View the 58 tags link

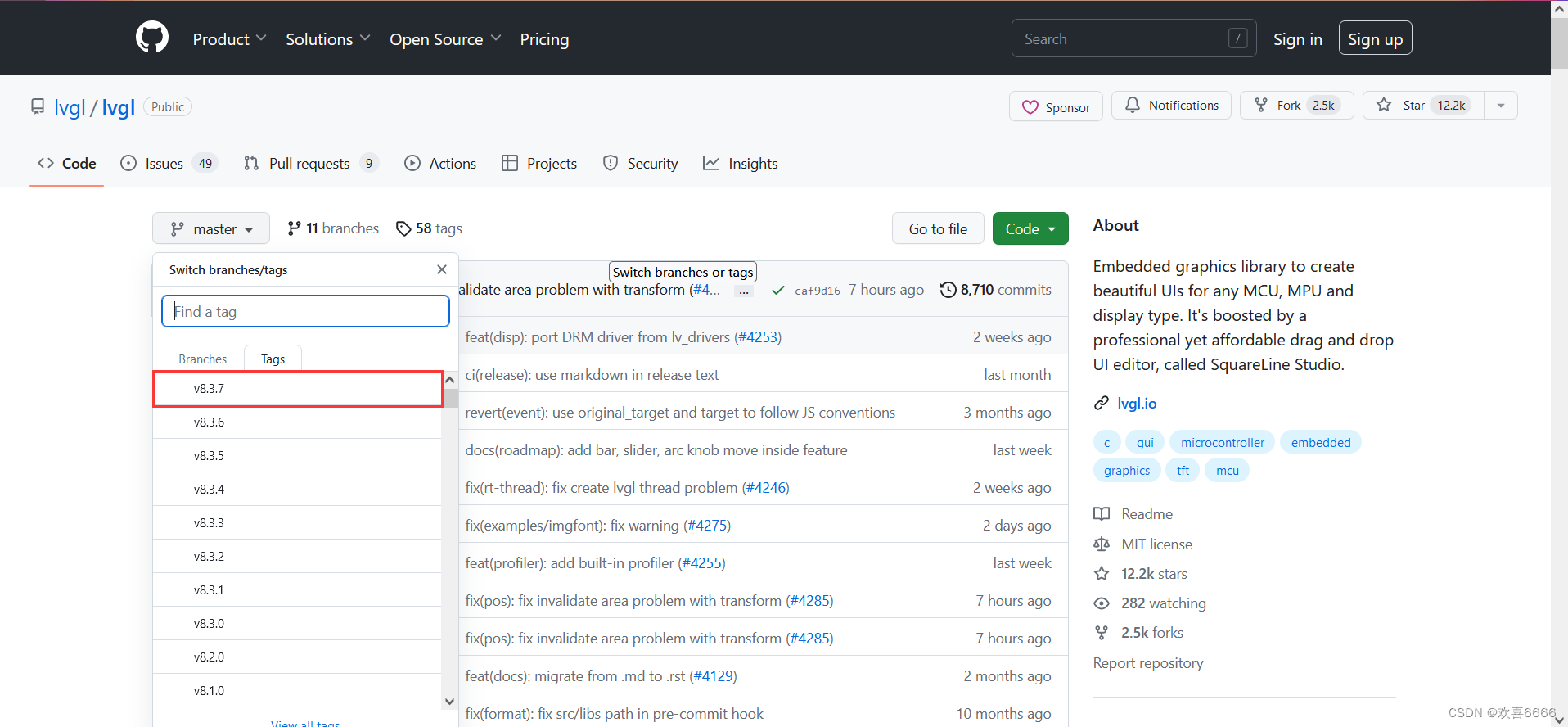(429, 228)
